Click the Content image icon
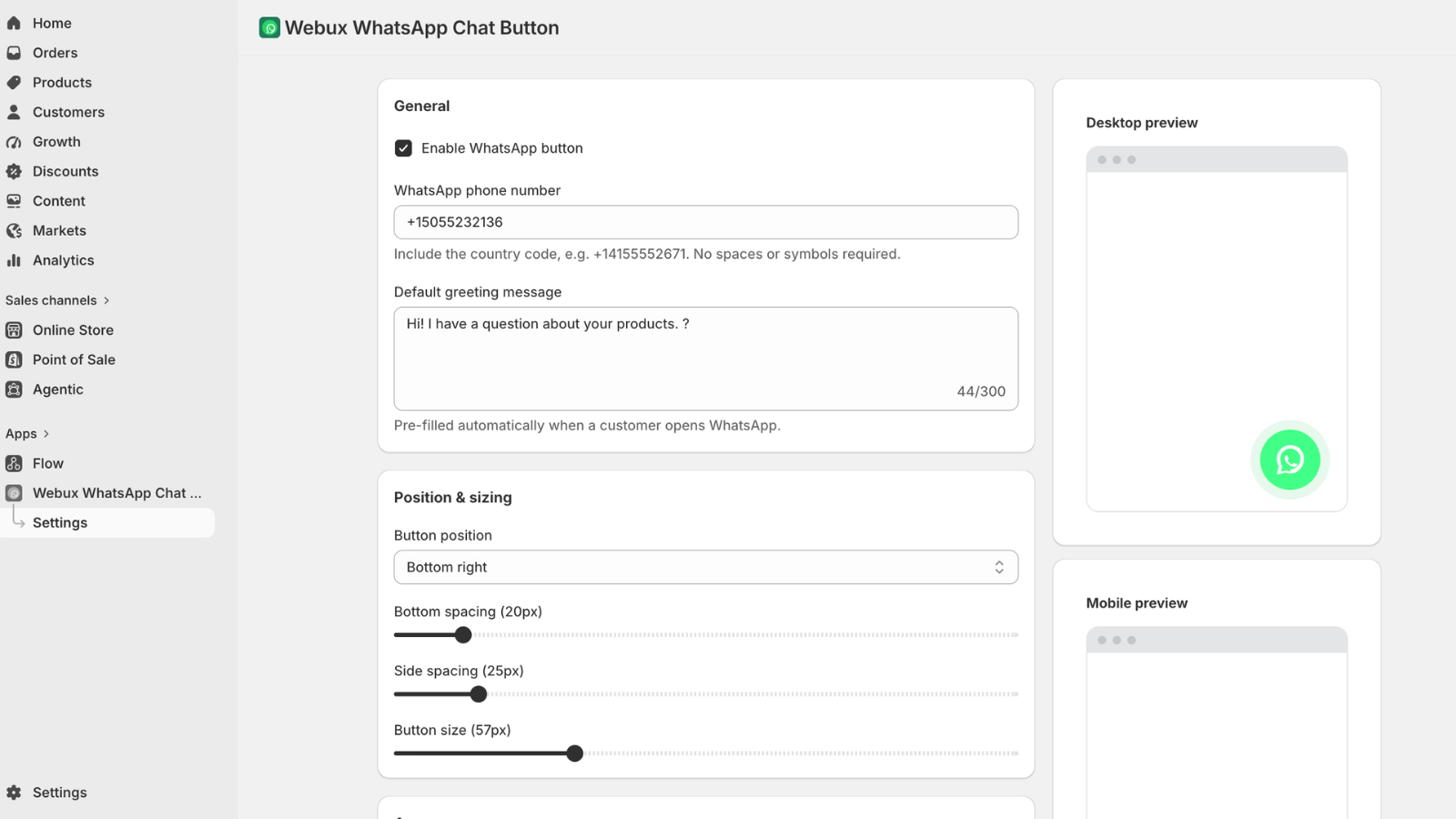Viewport: 1456px width, 819px height. (14, 201)
